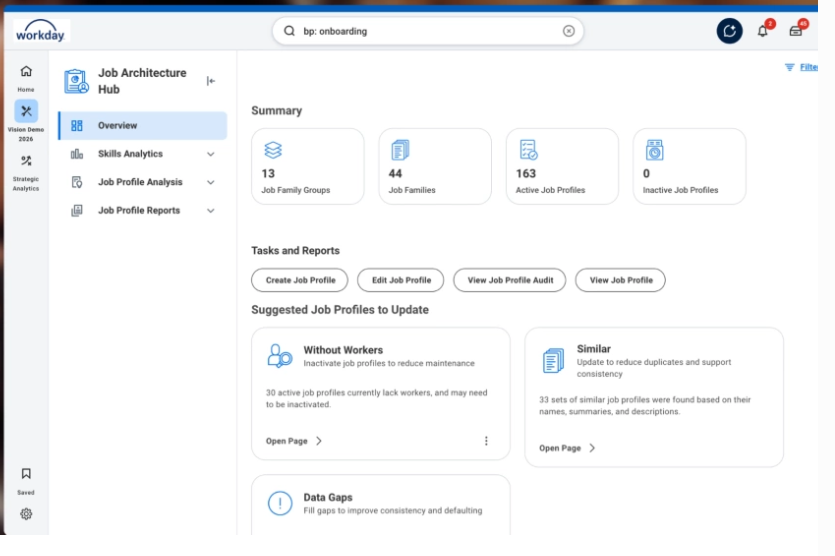835x556 pixels.
Task: Click the Job Architecture Hub icon
Action: click(76, 81)
